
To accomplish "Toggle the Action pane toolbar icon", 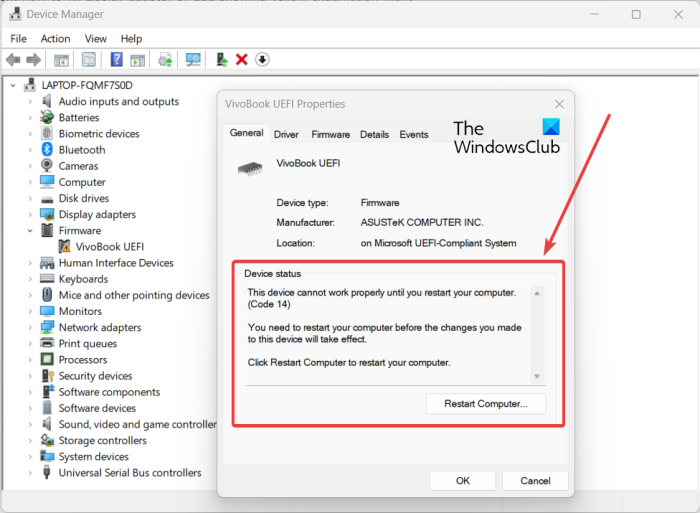I will (138, 60).
